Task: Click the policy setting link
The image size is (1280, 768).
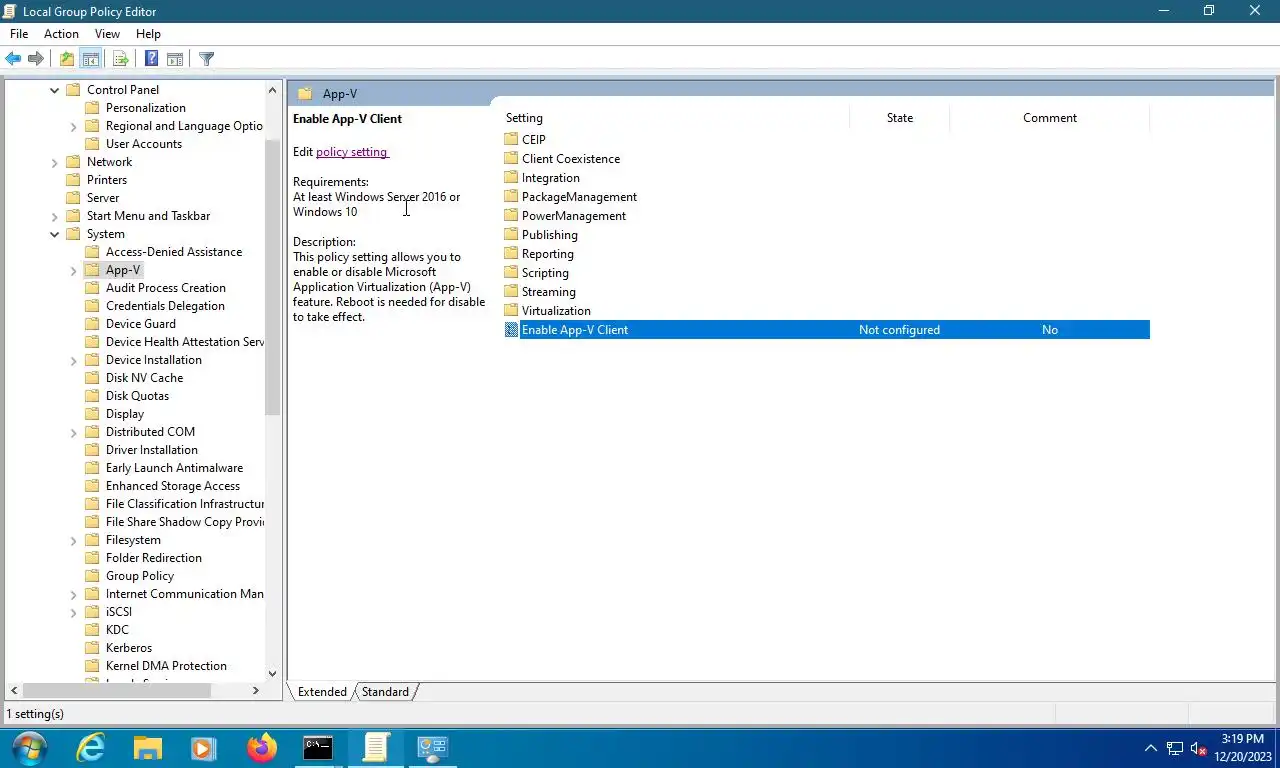Action: point(351,152)
